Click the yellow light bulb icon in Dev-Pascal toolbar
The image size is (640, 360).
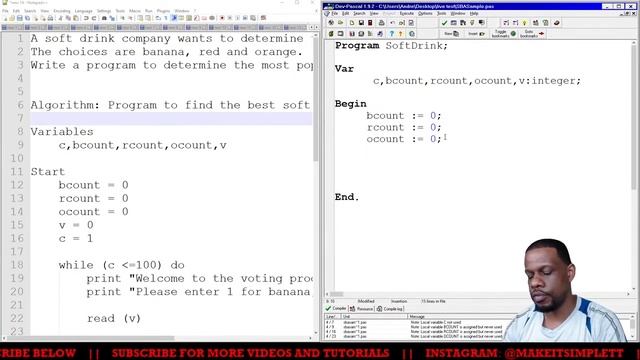click(x=524, y=23)
